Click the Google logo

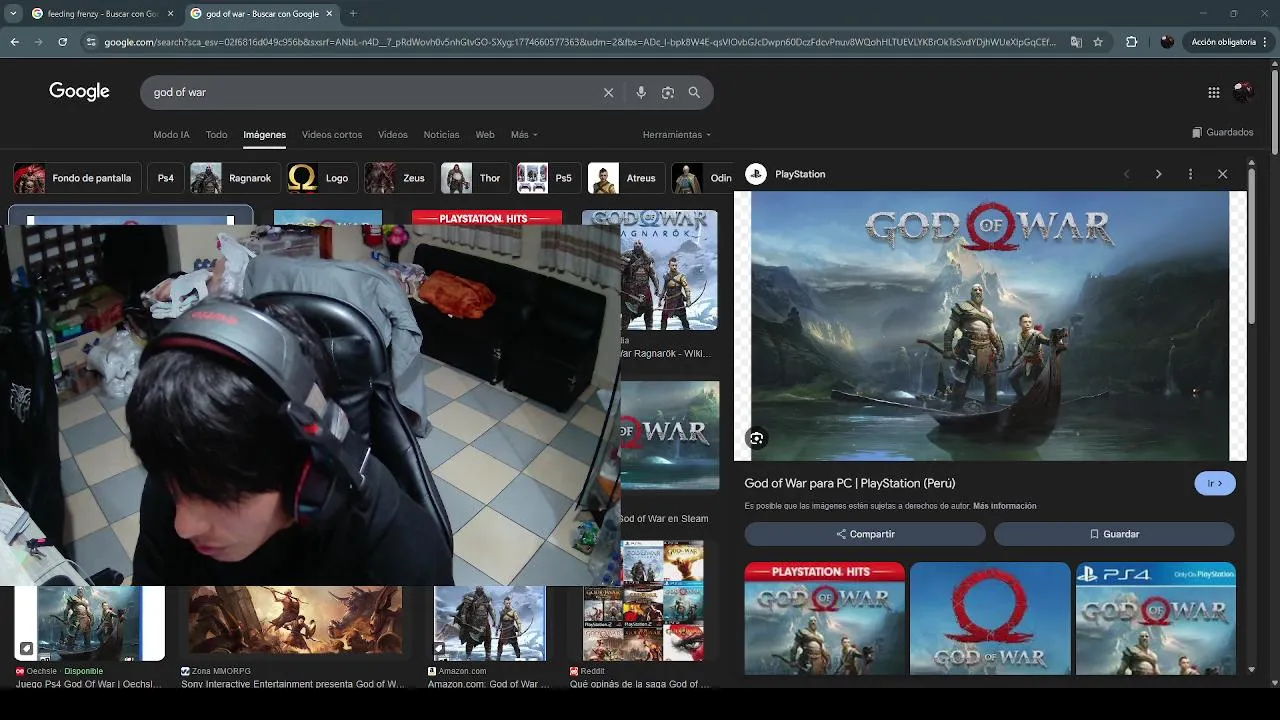click(79, 91)
